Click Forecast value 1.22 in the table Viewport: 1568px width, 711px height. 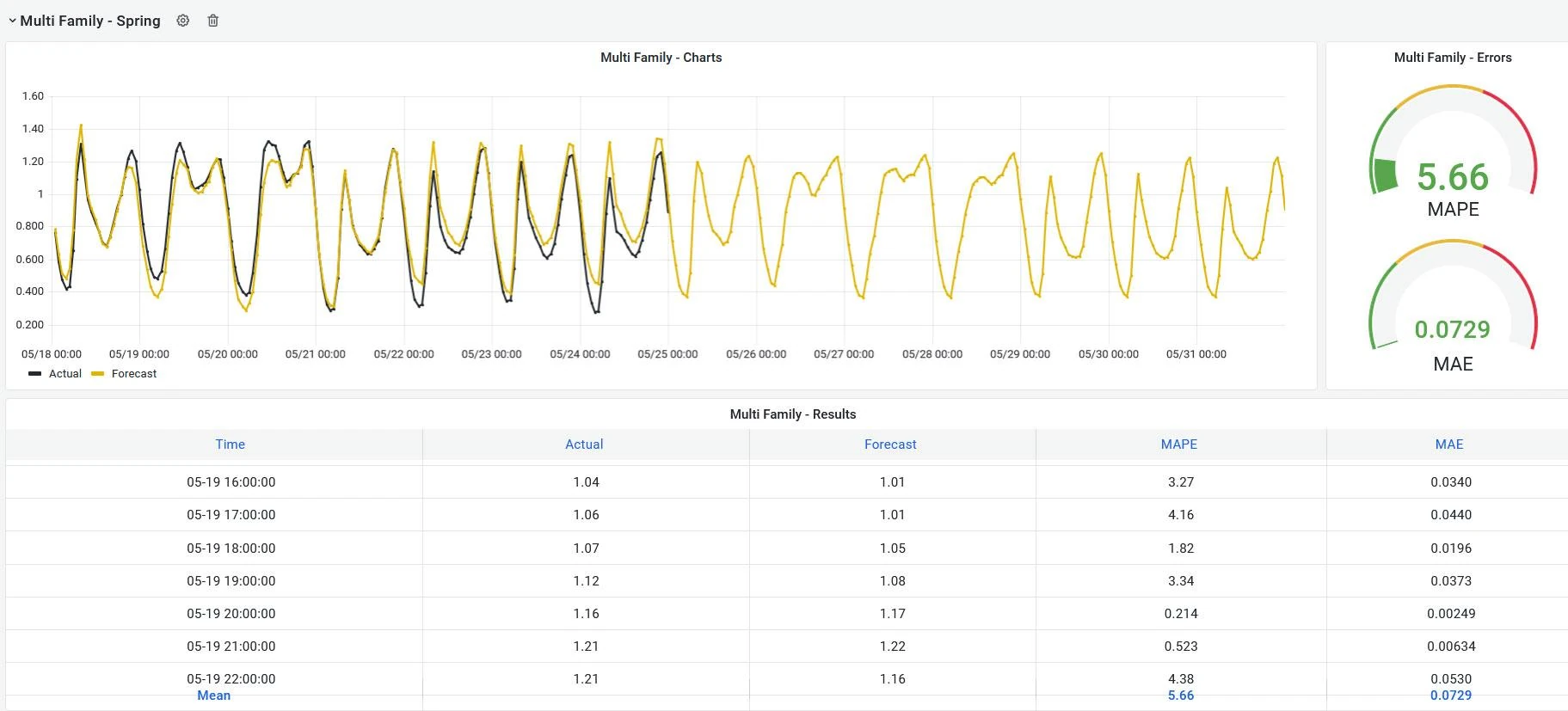click(x=893, y=647)
